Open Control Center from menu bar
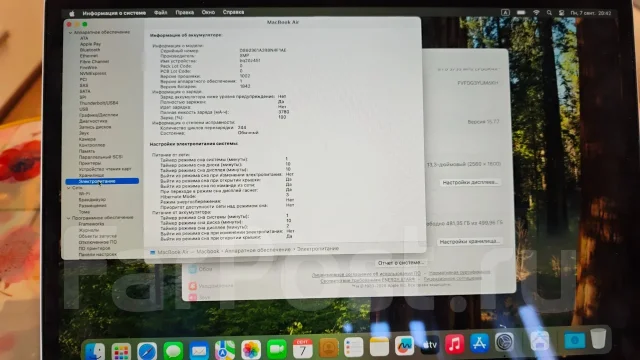640x360 pixels. click(x=561, y=13)
